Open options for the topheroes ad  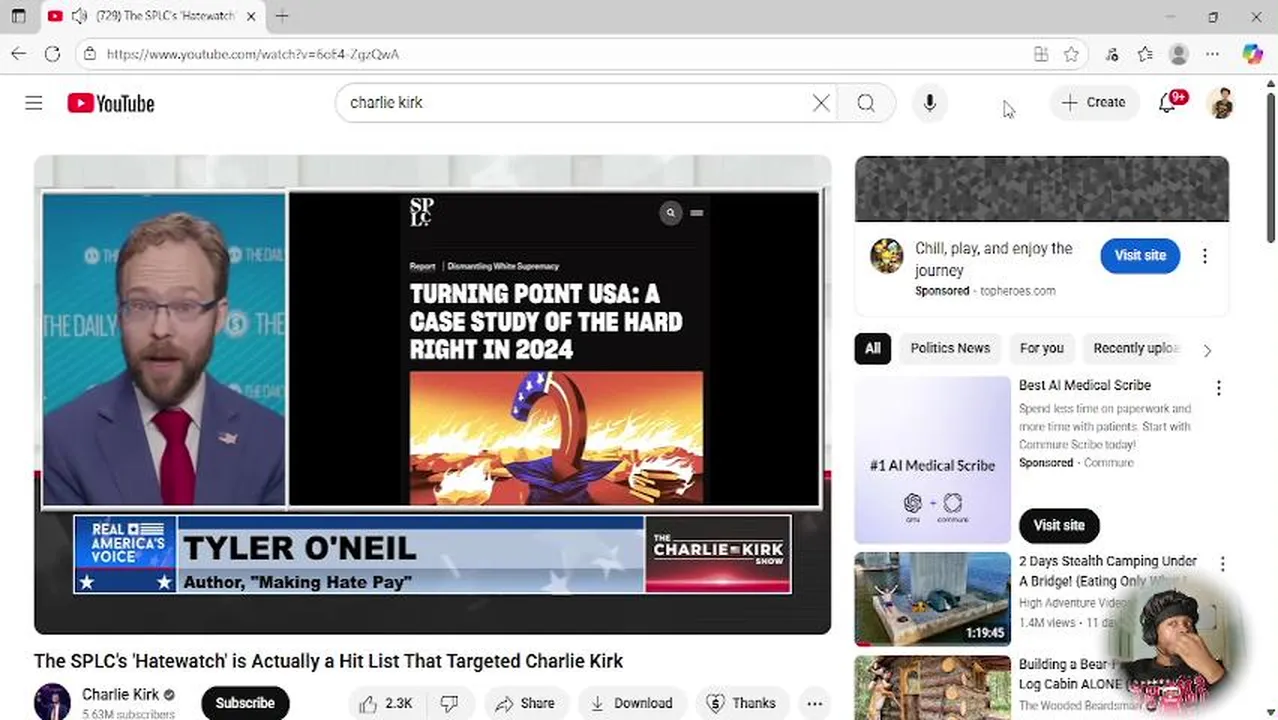(x=1205, y=256)
